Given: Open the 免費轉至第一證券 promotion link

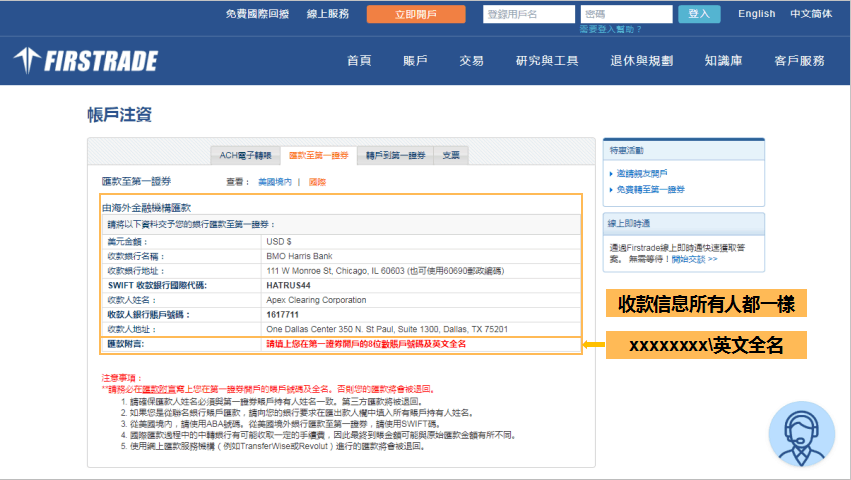Looking at the screenshot, I should click(x=650, y=190).
